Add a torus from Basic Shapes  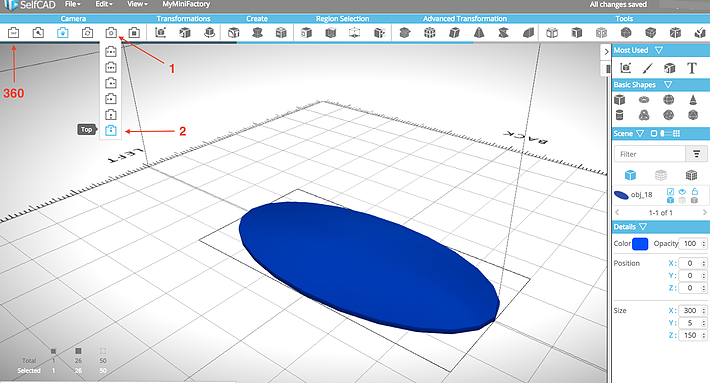(x=643, y=100)
